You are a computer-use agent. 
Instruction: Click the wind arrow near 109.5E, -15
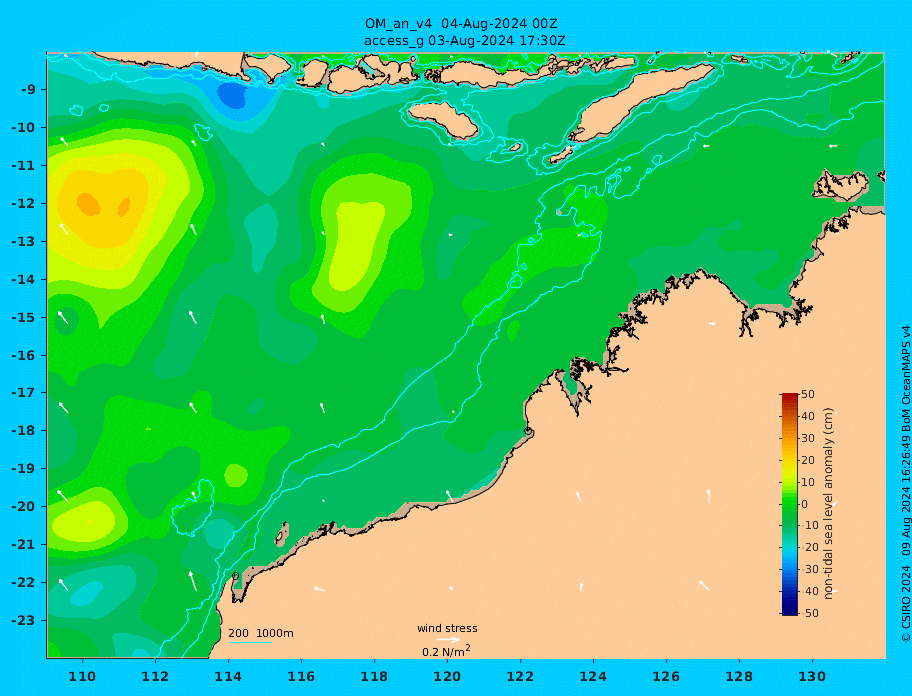[63, 317]
